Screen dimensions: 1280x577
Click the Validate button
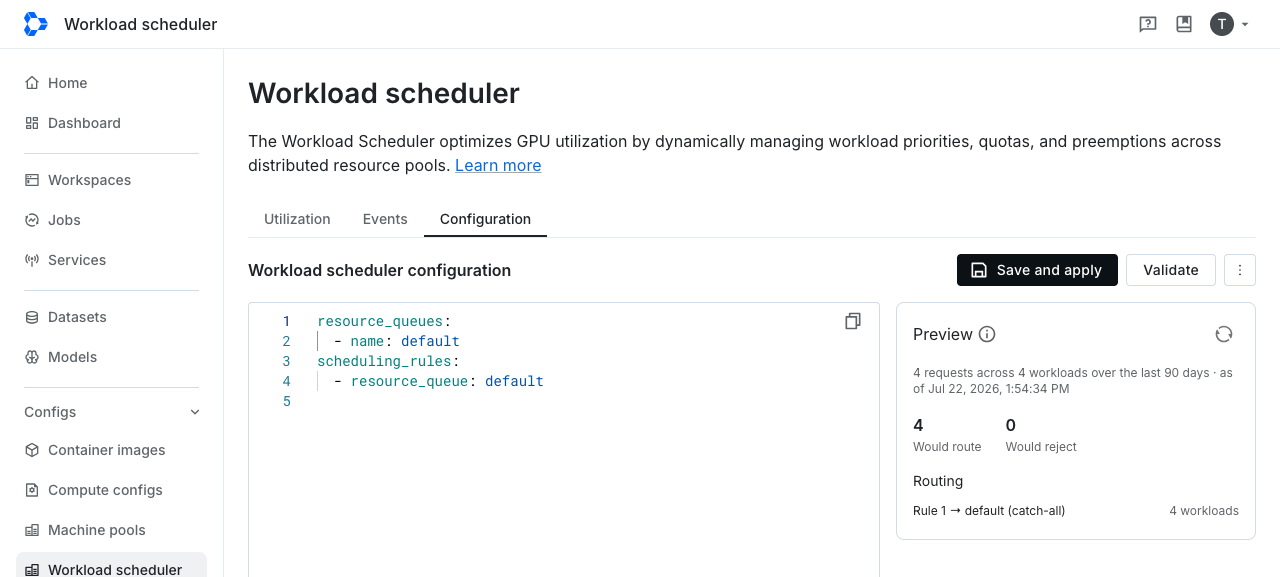pyautogui.click(x=1171, y=270)
